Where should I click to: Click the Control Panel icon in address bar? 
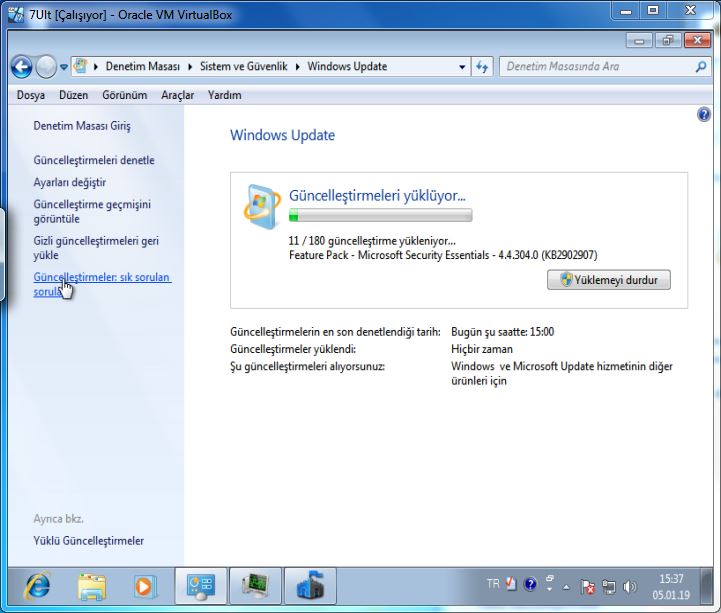pyautogui.click(x=80, y=66)
